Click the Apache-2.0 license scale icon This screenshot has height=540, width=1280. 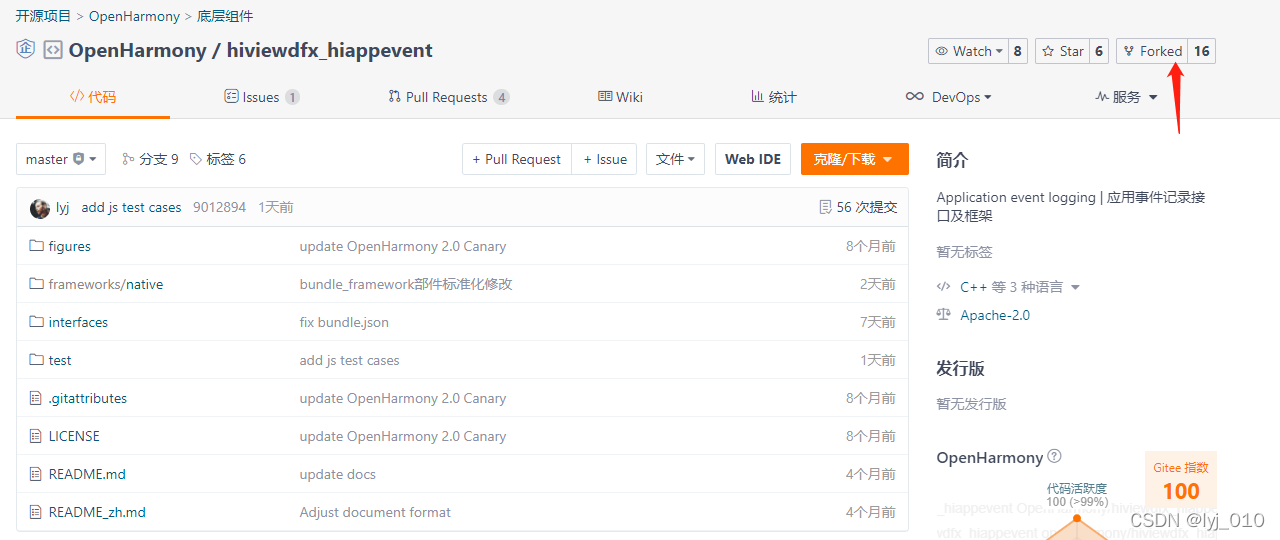coord(943,315)
